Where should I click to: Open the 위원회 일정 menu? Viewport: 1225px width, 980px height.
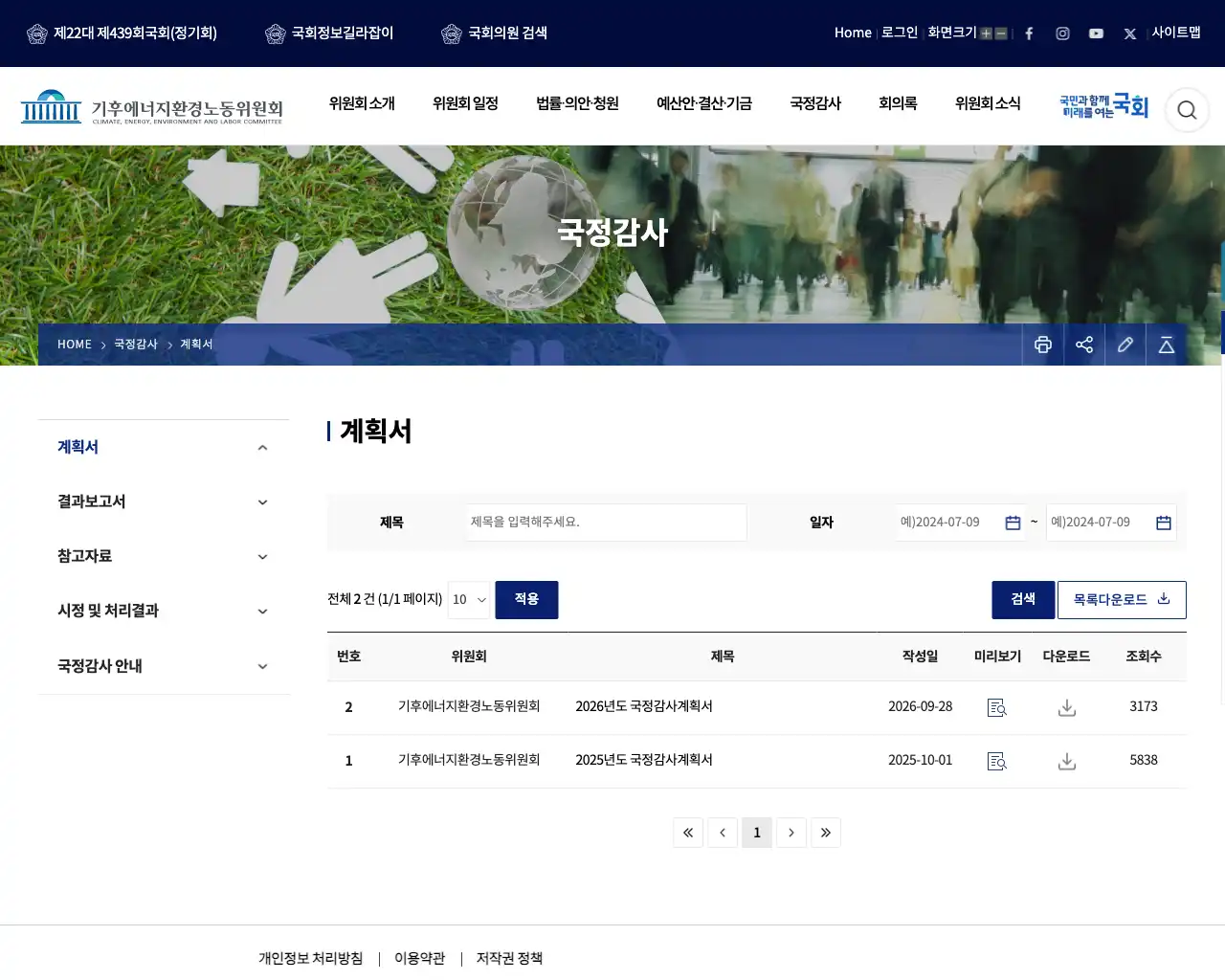[x=465, y=103]
